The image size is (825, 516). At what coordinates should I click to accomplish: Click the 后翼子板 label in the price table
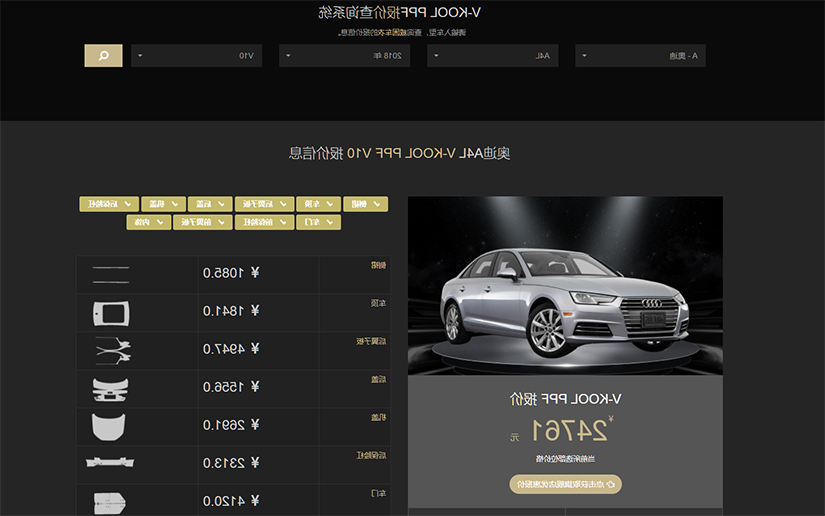[371, 341]
